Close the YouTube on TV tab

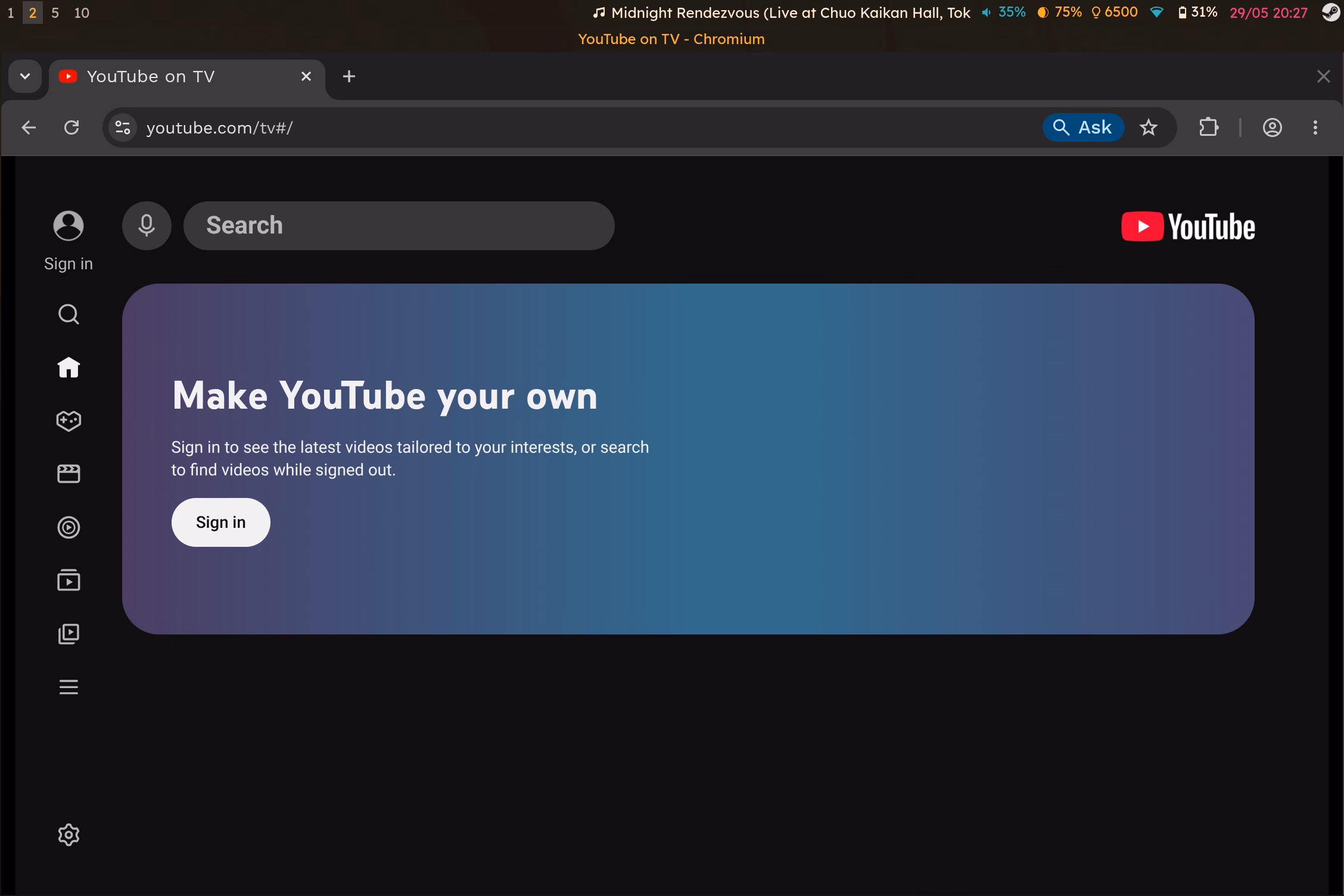coord(306,76)
